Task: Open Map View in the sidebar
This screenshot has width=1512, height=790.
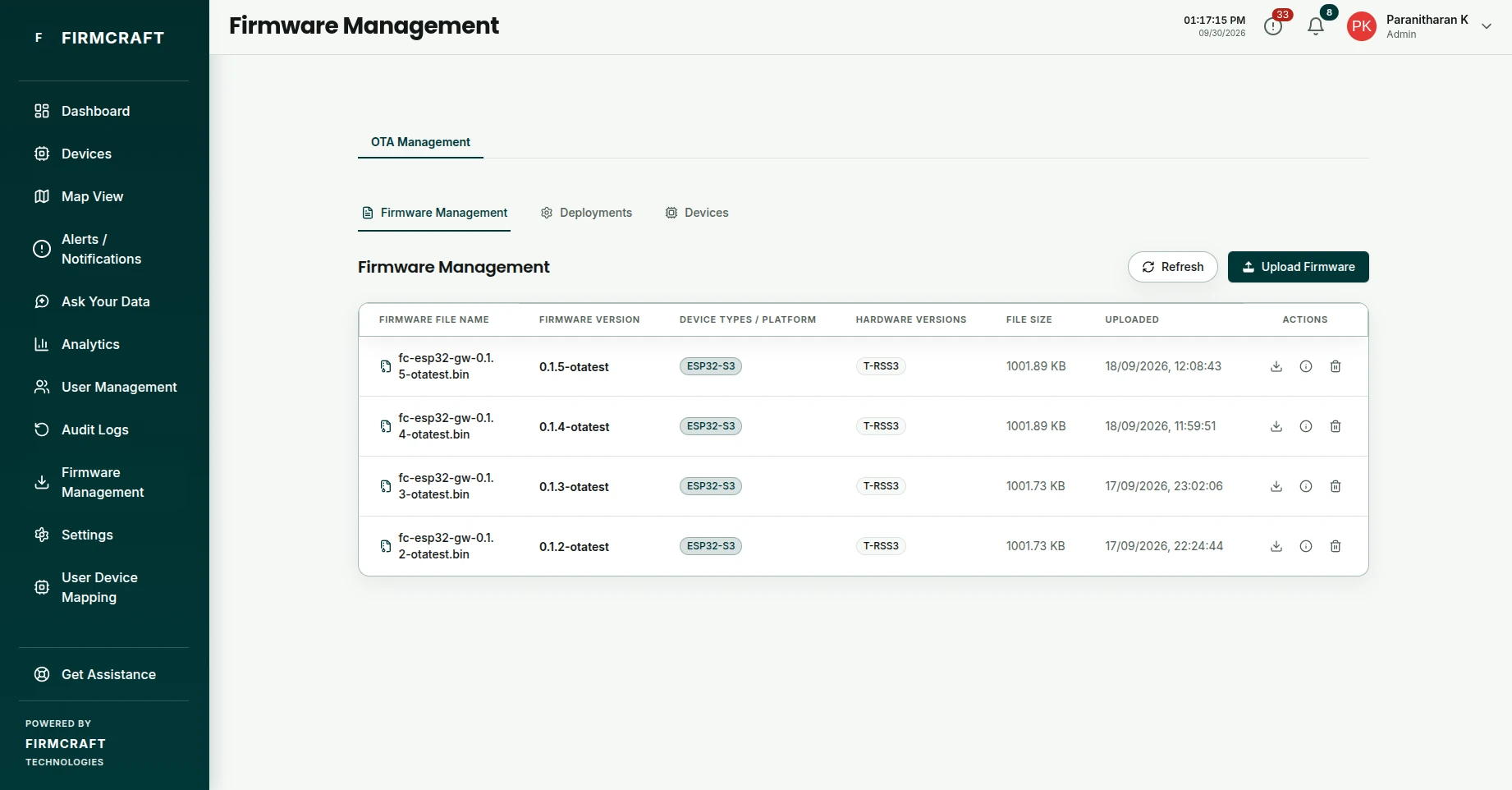Action: click(x=103, y=196)
